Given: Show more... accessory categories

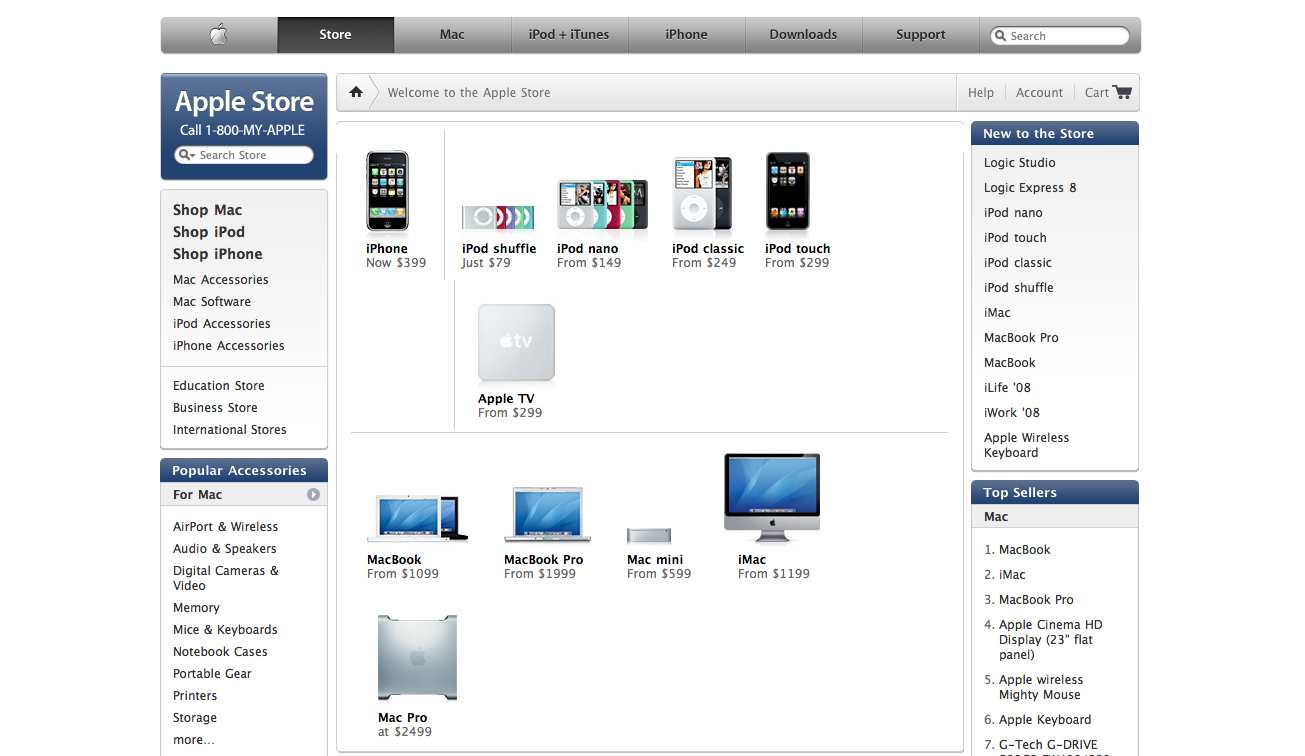Looking at the screenshot, I should click(194, 740).
